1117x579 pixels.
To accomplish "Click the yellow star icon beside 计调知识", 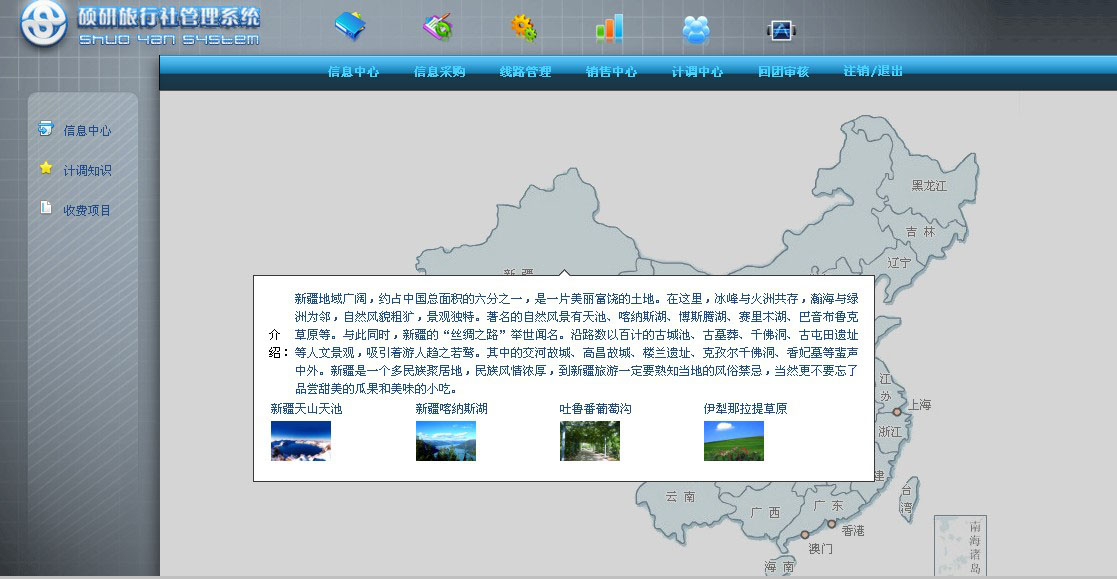I will coord(46,169).
